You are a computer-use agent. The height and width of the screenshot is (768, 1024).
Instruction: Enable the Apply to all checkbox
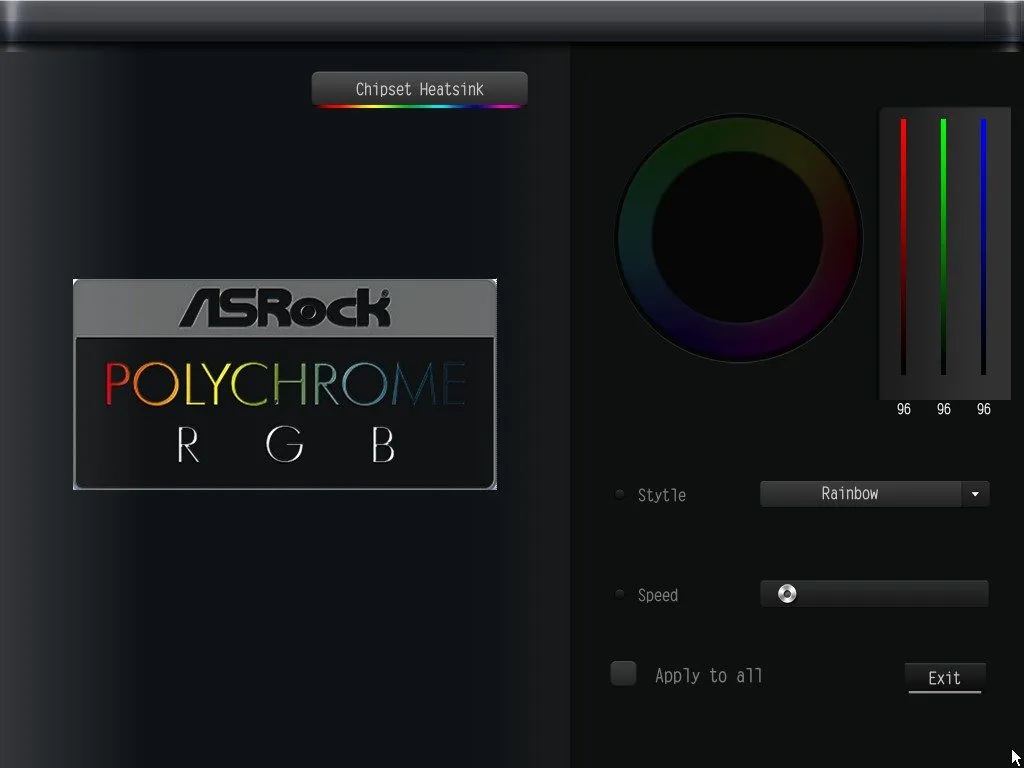(x=623, y=674)
